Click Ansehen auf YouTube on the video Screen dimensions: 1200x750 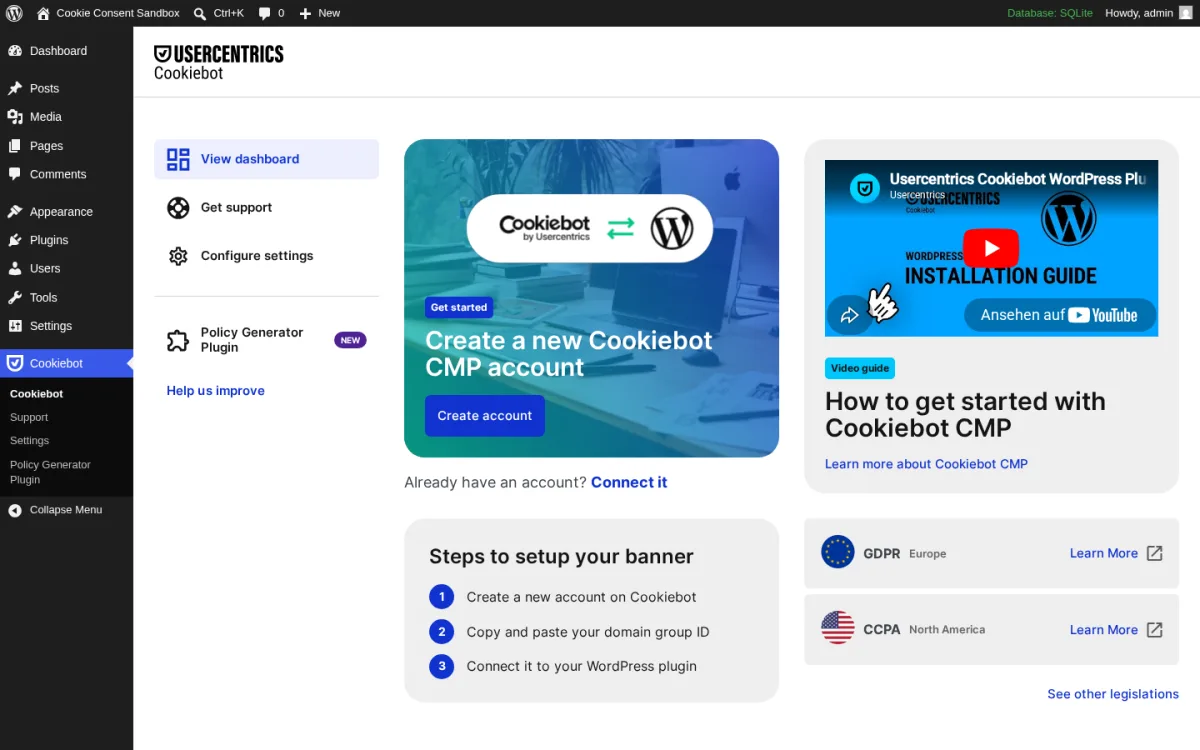point(1060,315)
